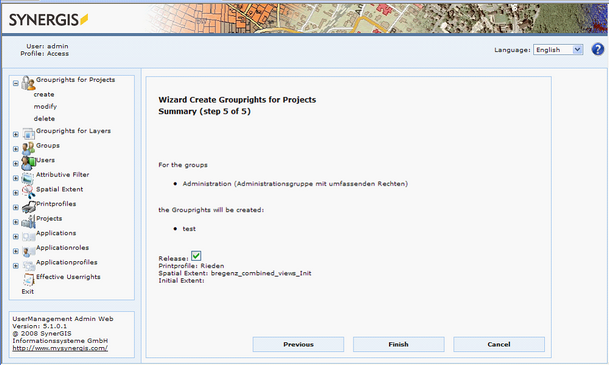The image size is (609, 365).
Task: Open the Applicationprofiles label
Action: [x=67, y=262]
